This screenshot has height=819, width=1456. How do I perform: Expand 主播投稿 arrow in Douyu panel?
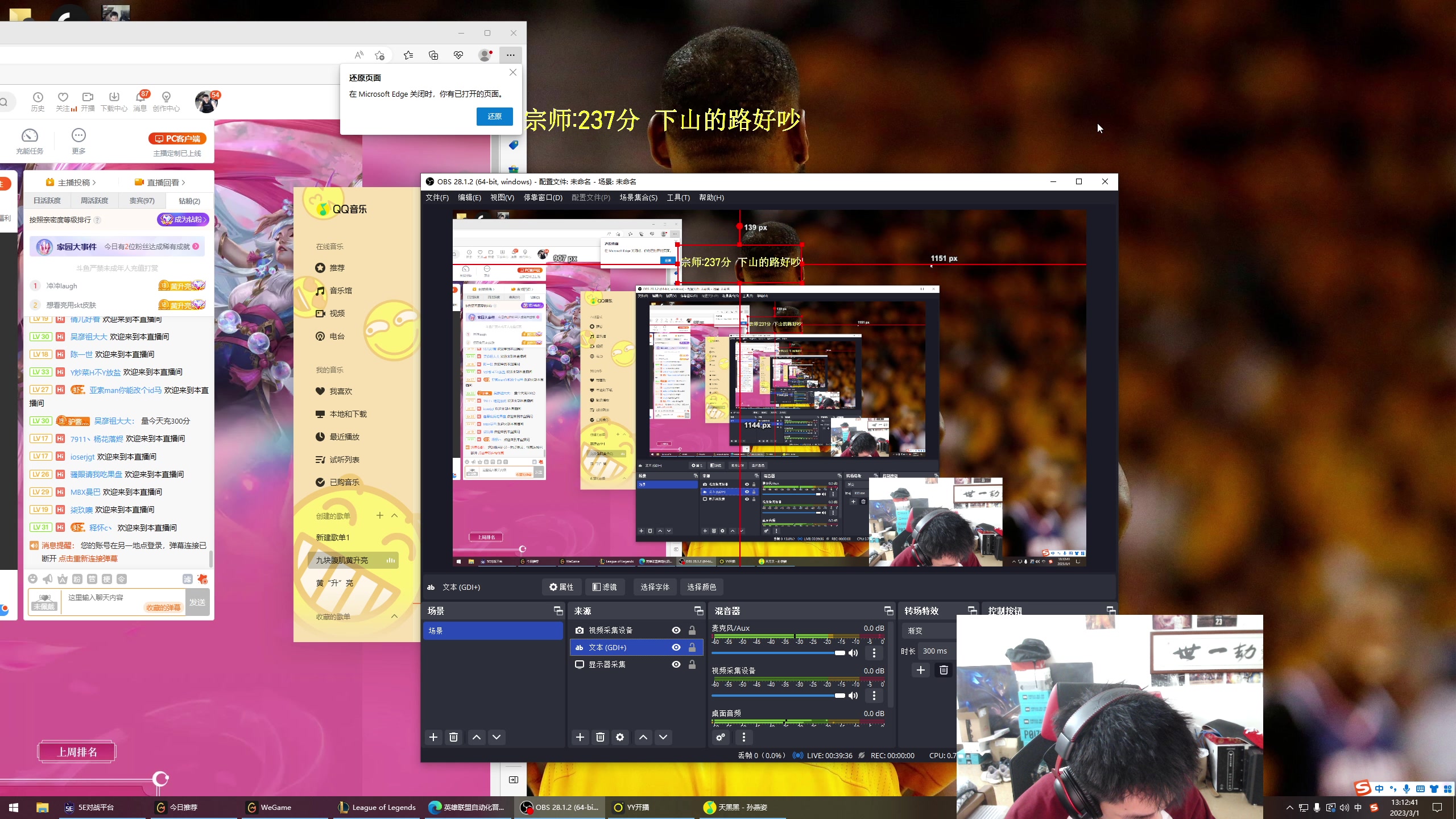click(x=94, y=183)
